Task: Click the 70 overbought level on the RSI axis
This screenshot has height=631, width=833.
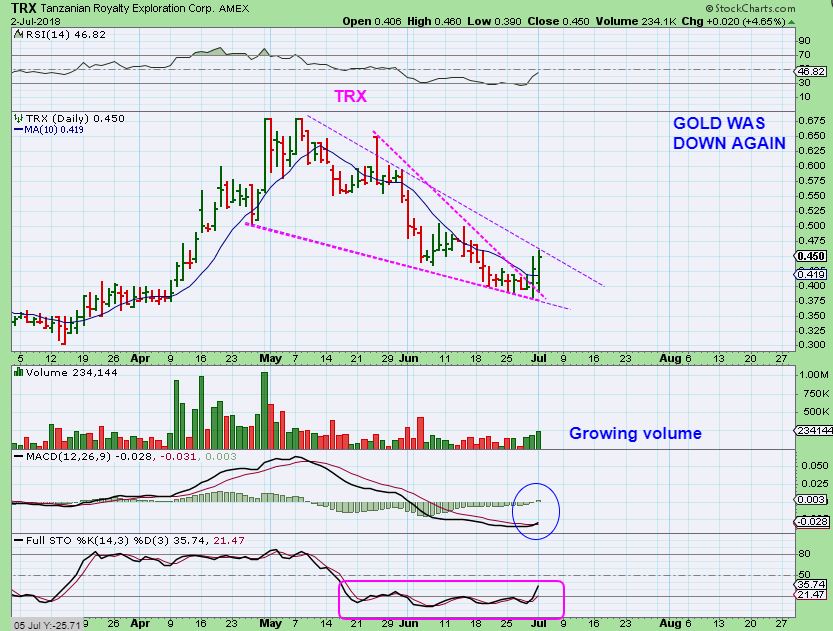Action: pos(804,55)
